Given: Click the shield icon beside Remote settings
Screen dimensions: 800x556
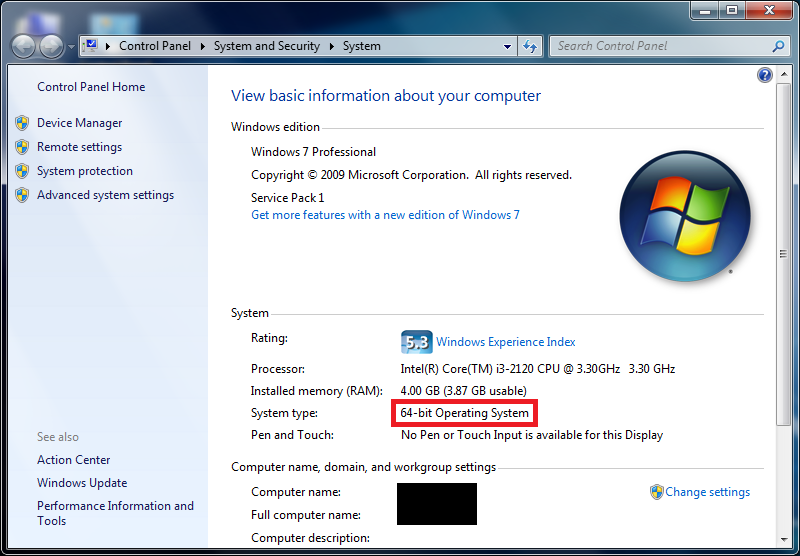Looking at the screenshot, I should 22,147.
